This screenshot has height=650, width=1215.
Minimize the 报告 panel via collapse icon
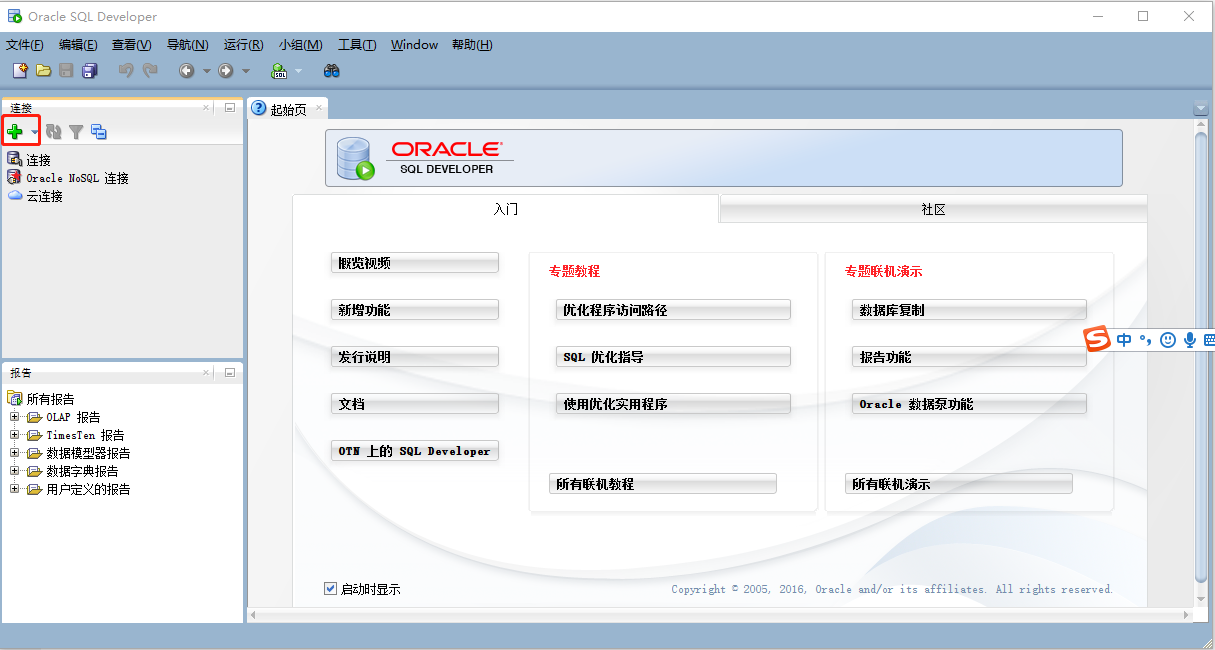point(228,373)
